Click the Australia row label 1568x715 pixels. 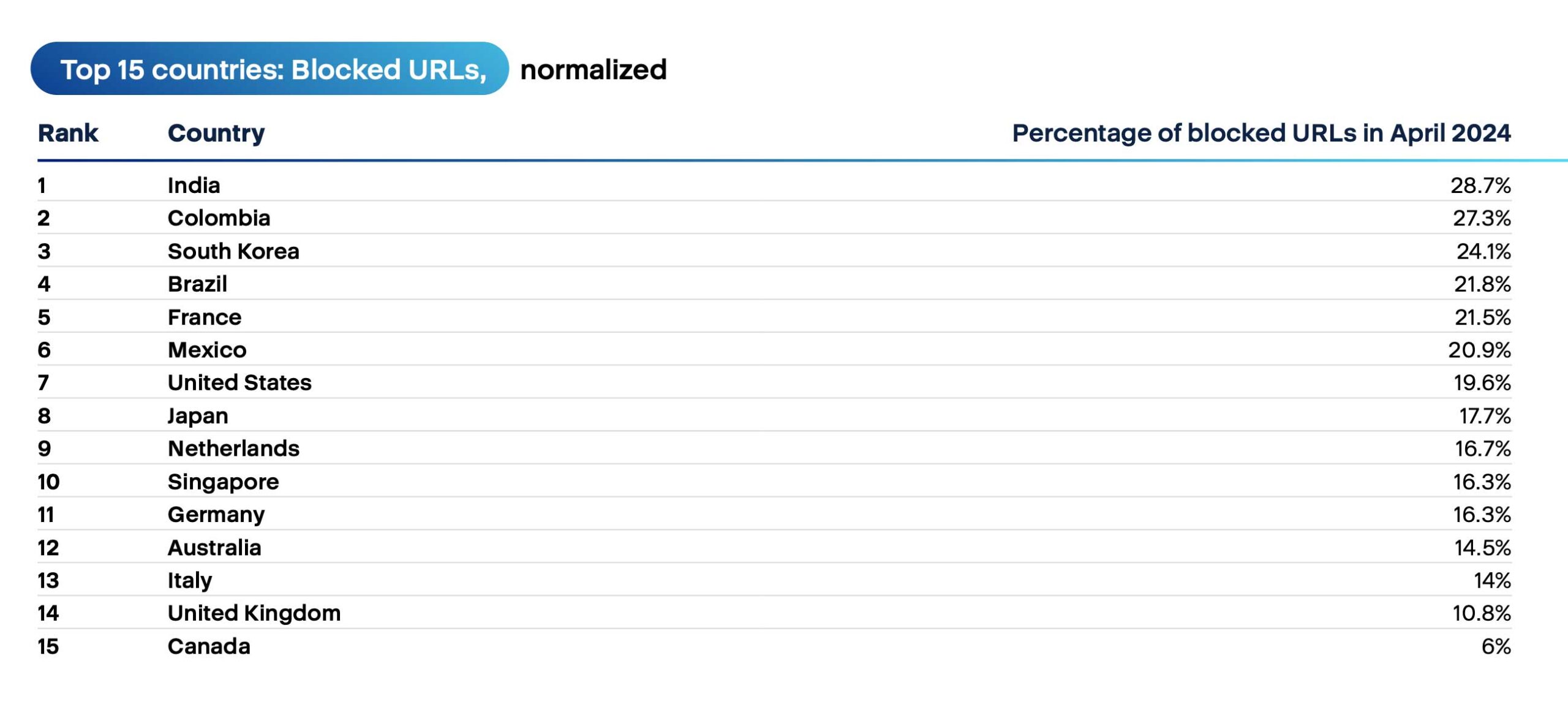point(214,548)
